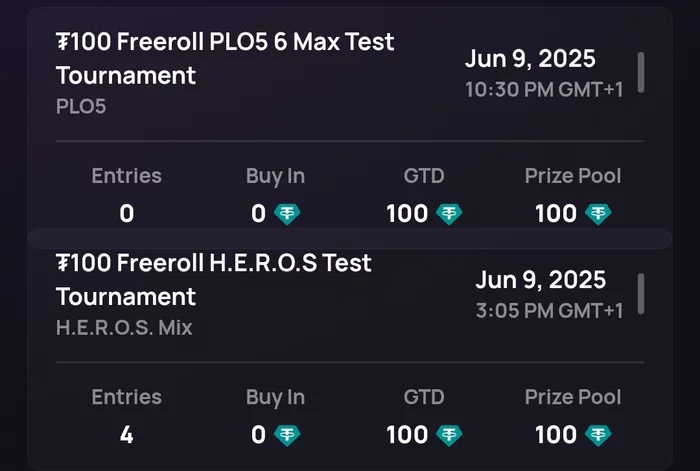
Task: Click the Entries count 0 on PLO5 card
Action: (127, 213)
